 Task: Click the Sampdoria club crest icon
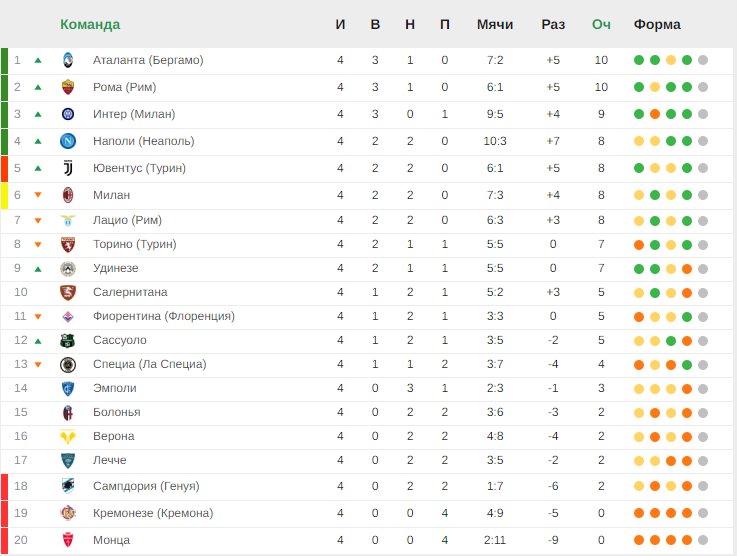[68, 486]
